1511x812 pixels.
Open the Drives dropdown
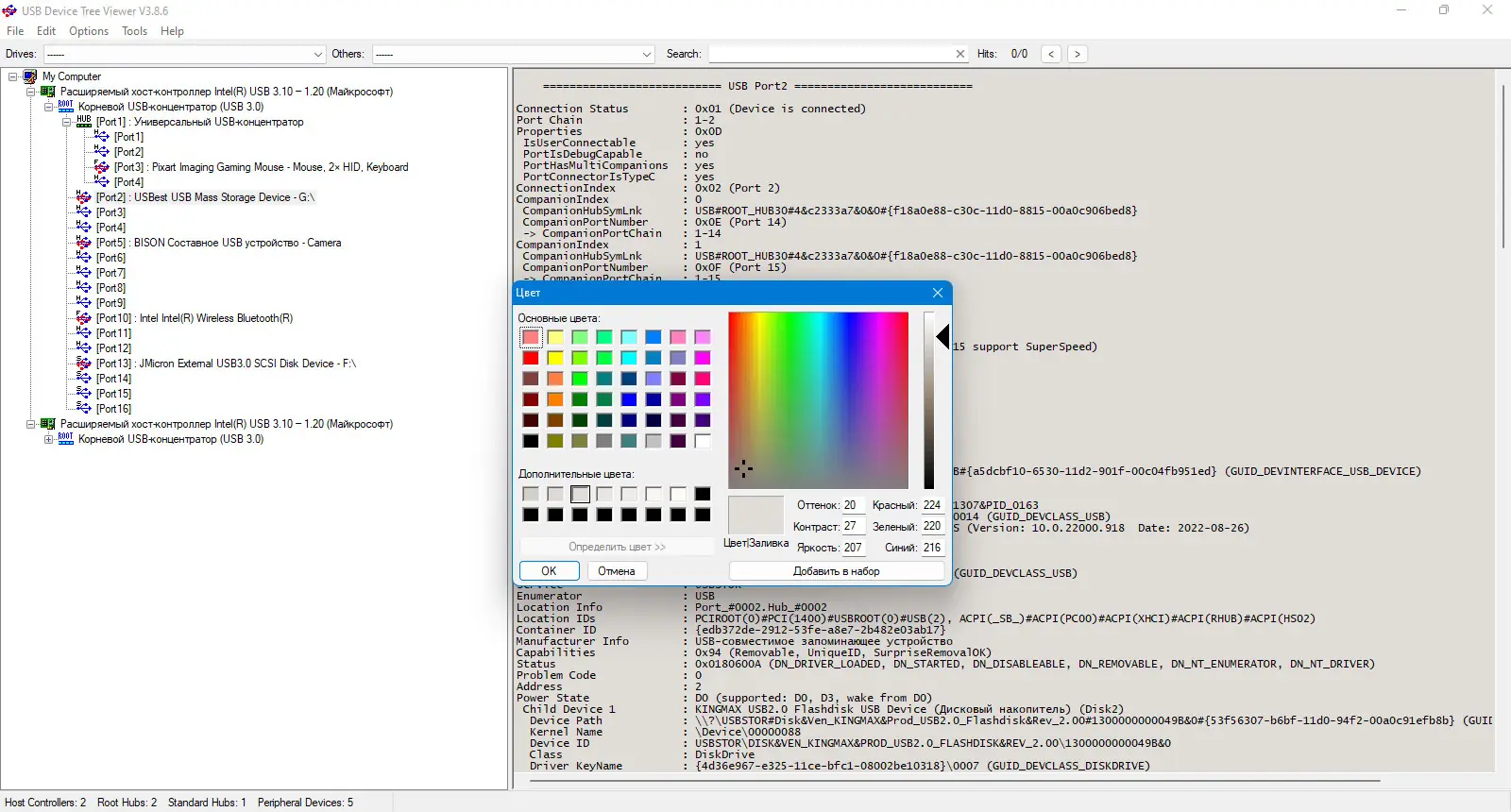click(318, 55)
